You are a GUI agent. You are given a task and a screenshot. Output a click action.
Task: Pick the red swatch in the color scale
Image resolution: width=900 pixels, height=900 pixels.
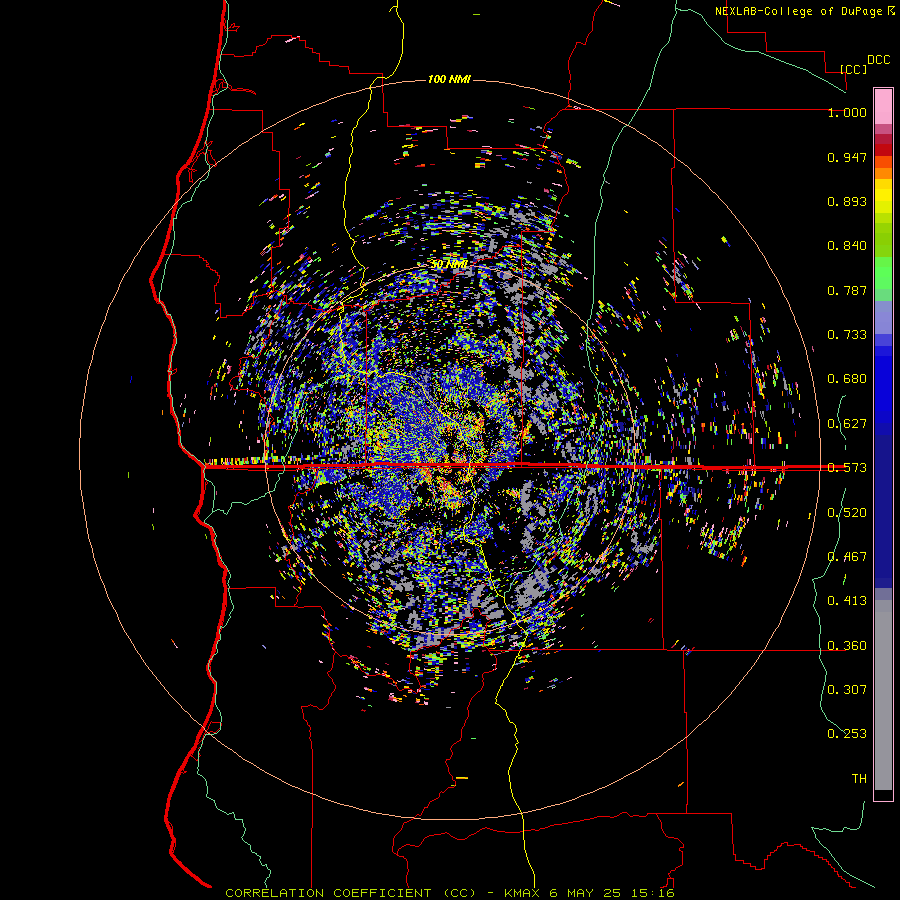pyautogui.click(x=883, y=150)
